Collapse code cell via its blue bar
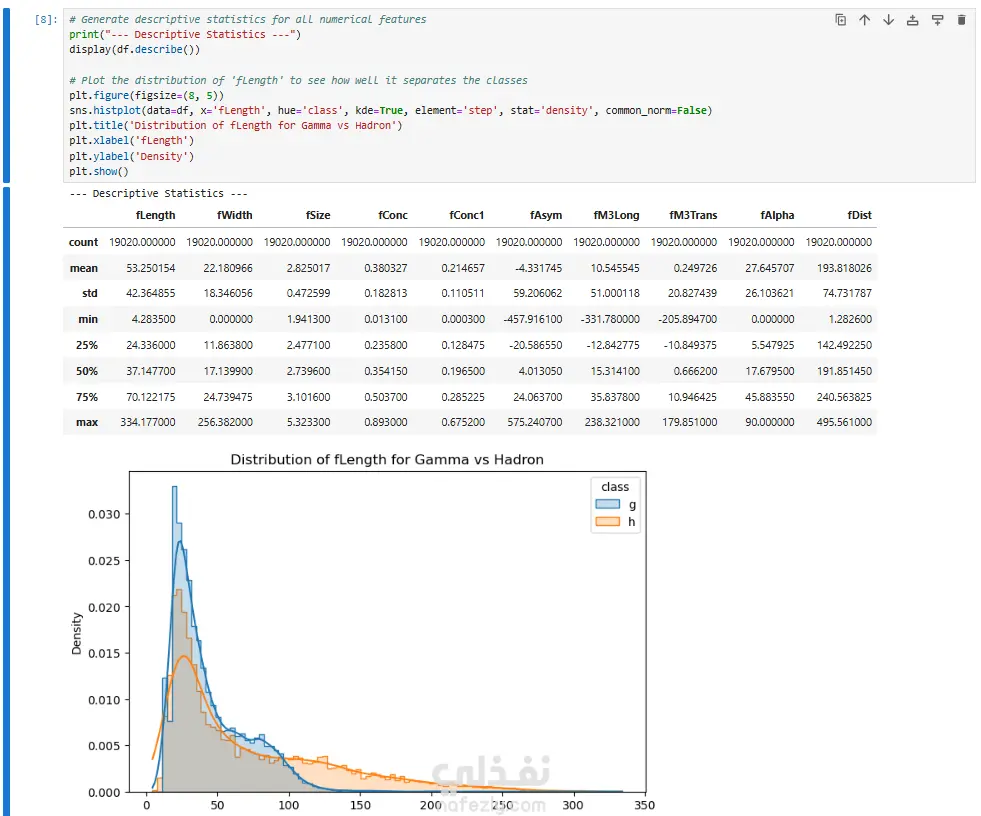The image size is (981, 816). [6, 95]
